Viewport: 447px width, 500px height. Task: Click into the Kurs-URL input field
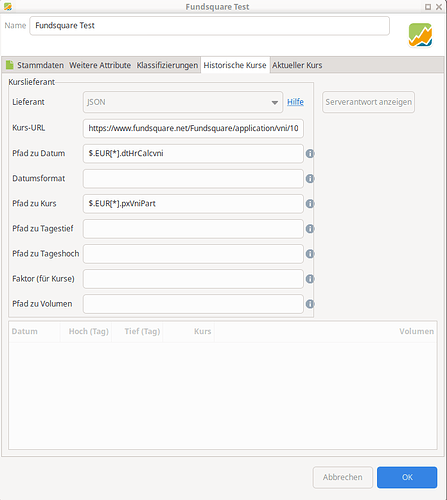pos(193,128)
